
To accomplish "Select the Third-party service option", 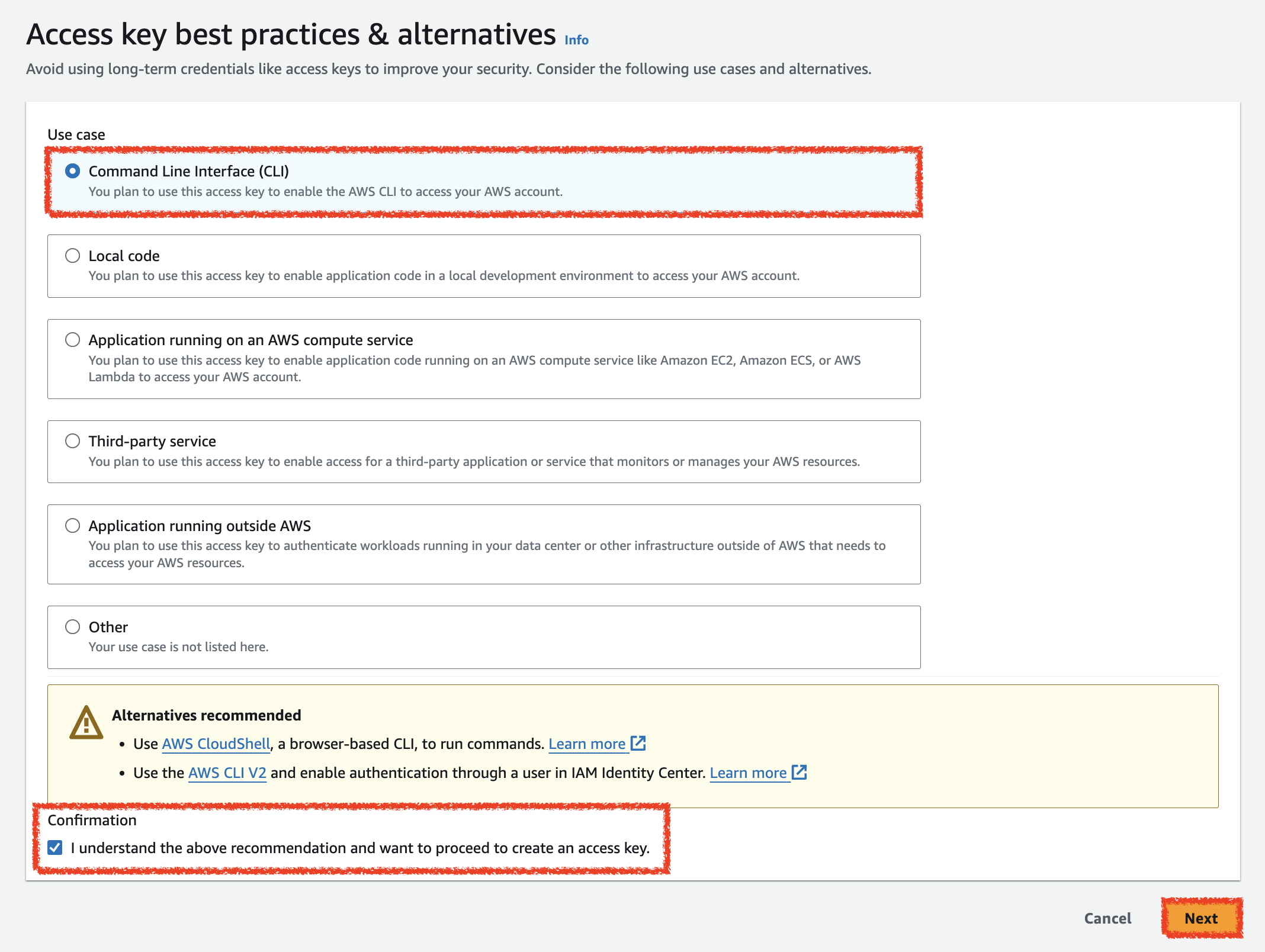I will 72,441.
